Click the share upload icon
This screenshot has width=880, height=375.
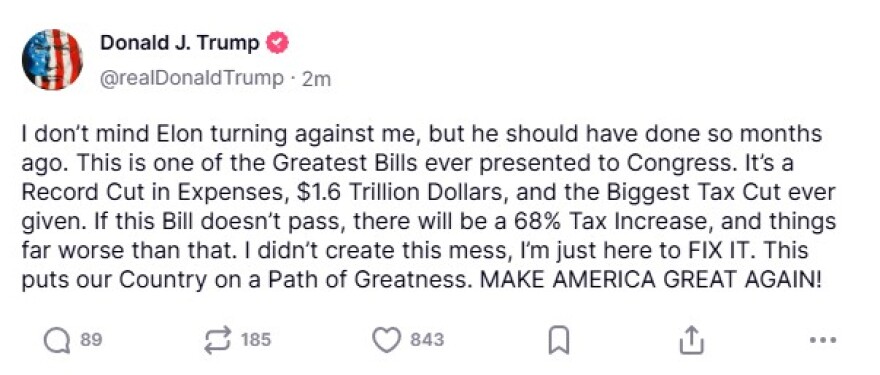(x=691, y=341)
